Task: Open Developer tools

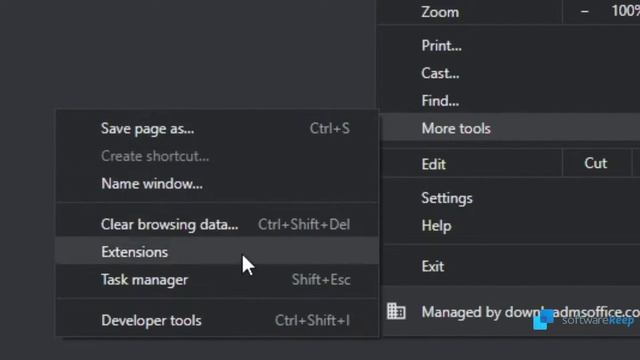Action: click(217, 320)
